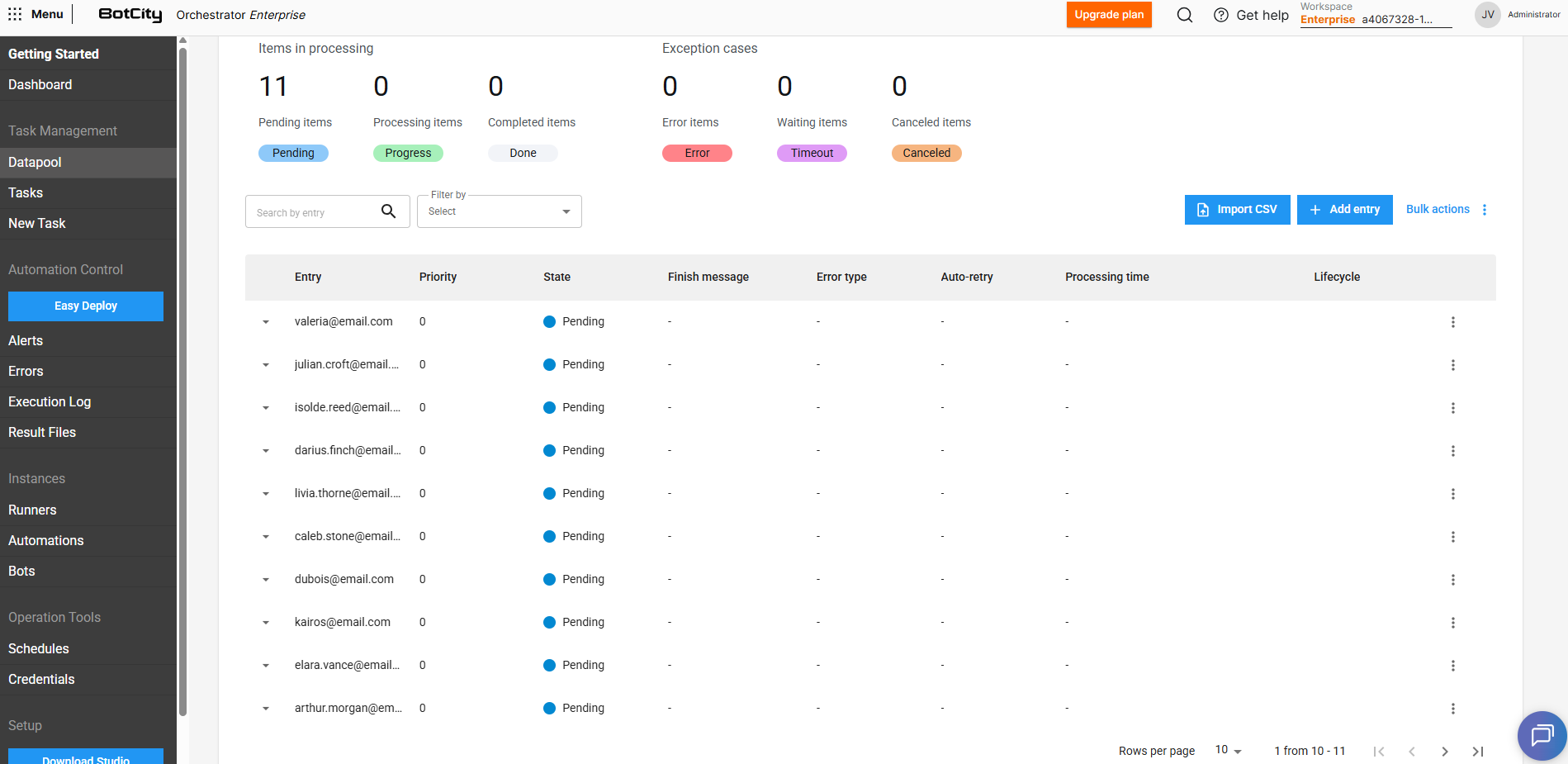Click the Import CSV button

(1237, 210)
